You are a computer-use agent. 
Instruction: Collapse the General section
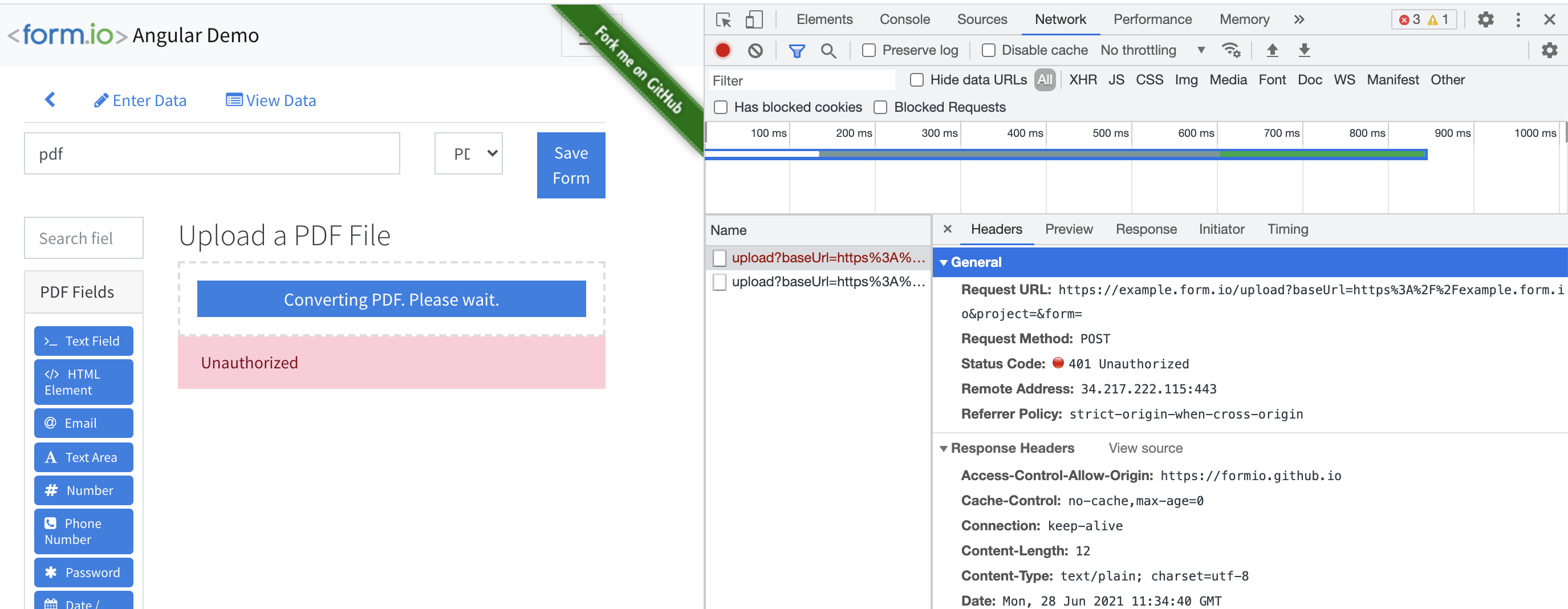[x=944, y=262]
